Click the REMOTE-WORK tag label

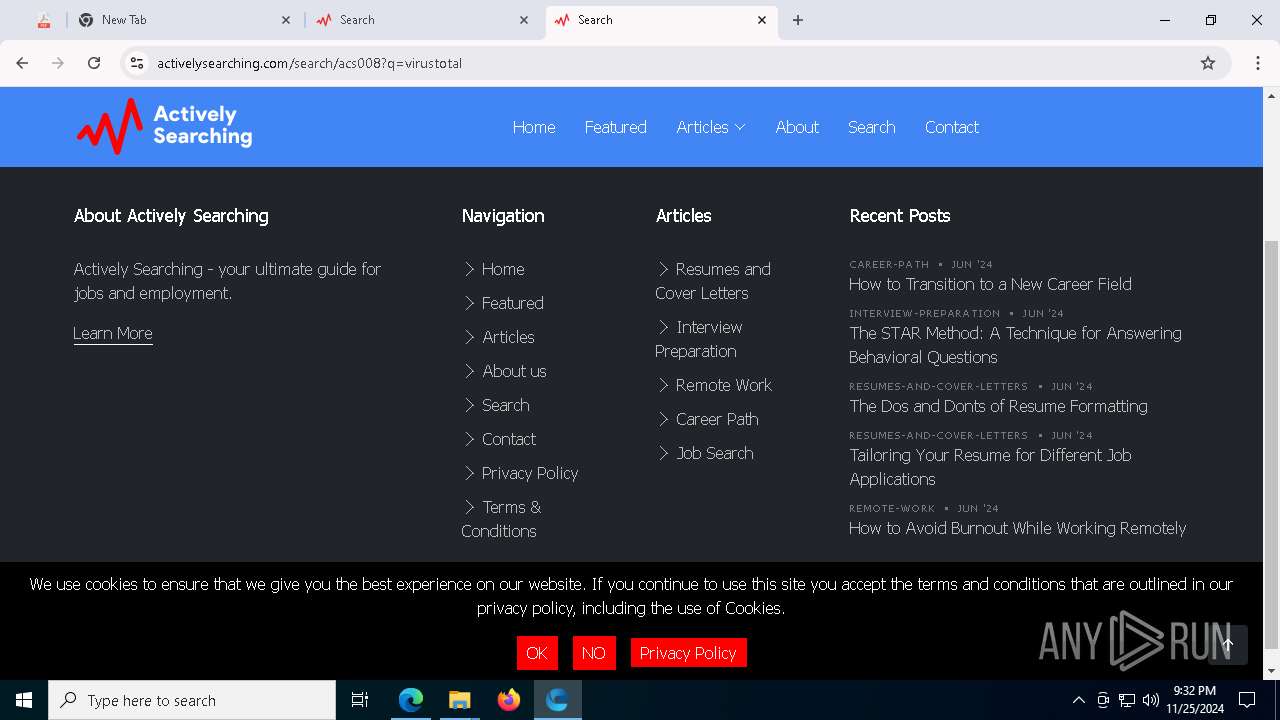892,508
